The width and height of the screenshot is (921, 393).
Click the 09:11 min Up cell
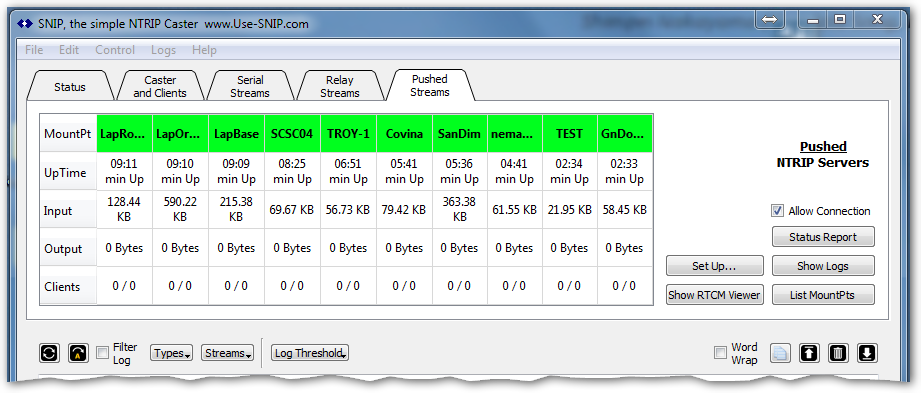(125, 171)
